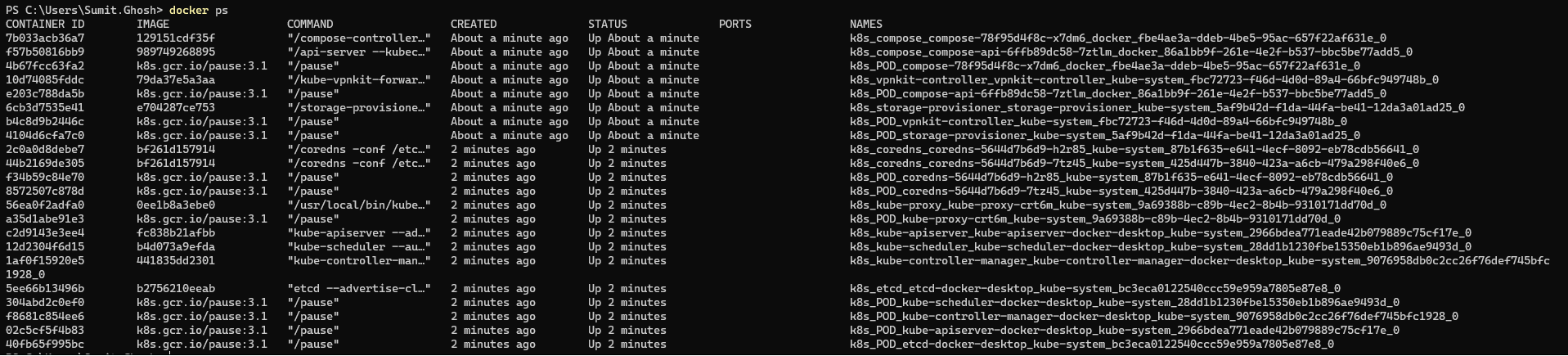Image resolution: width=1568 pixels, height=356 pixels.
Task: Click the "/storage-provisione…" command text
Action: point(359,108)
